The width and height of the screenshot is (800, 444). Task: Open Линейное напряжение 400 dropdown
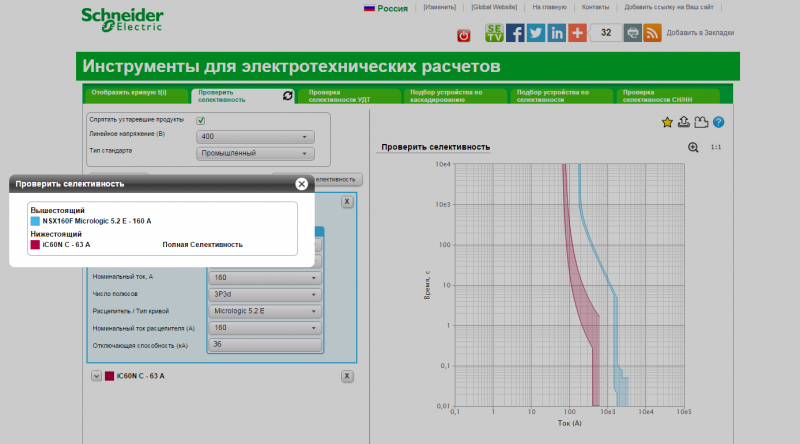tap(255, 137)
